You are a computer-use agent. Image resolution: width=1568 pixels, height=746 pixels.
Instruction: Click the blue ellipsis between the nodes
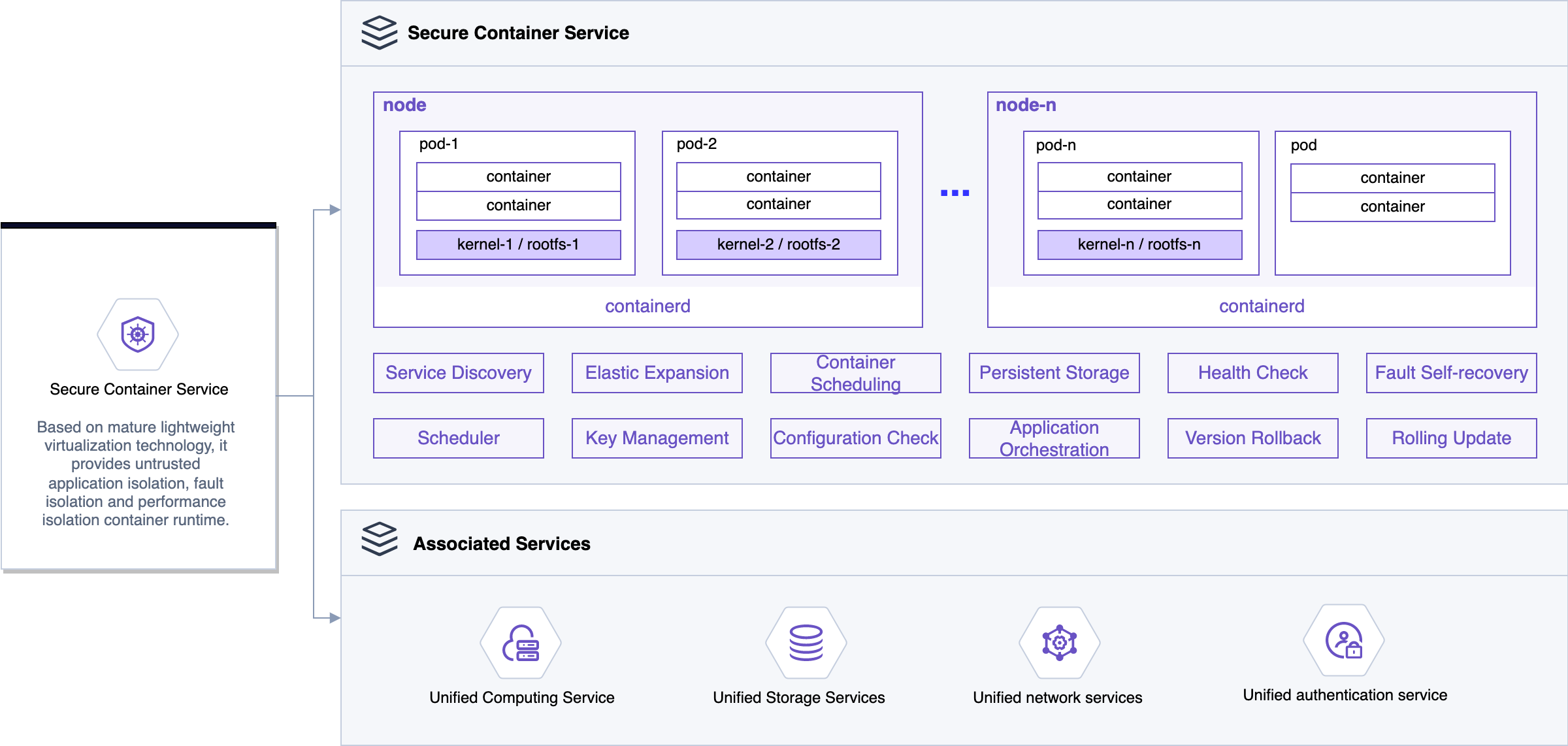955,193
